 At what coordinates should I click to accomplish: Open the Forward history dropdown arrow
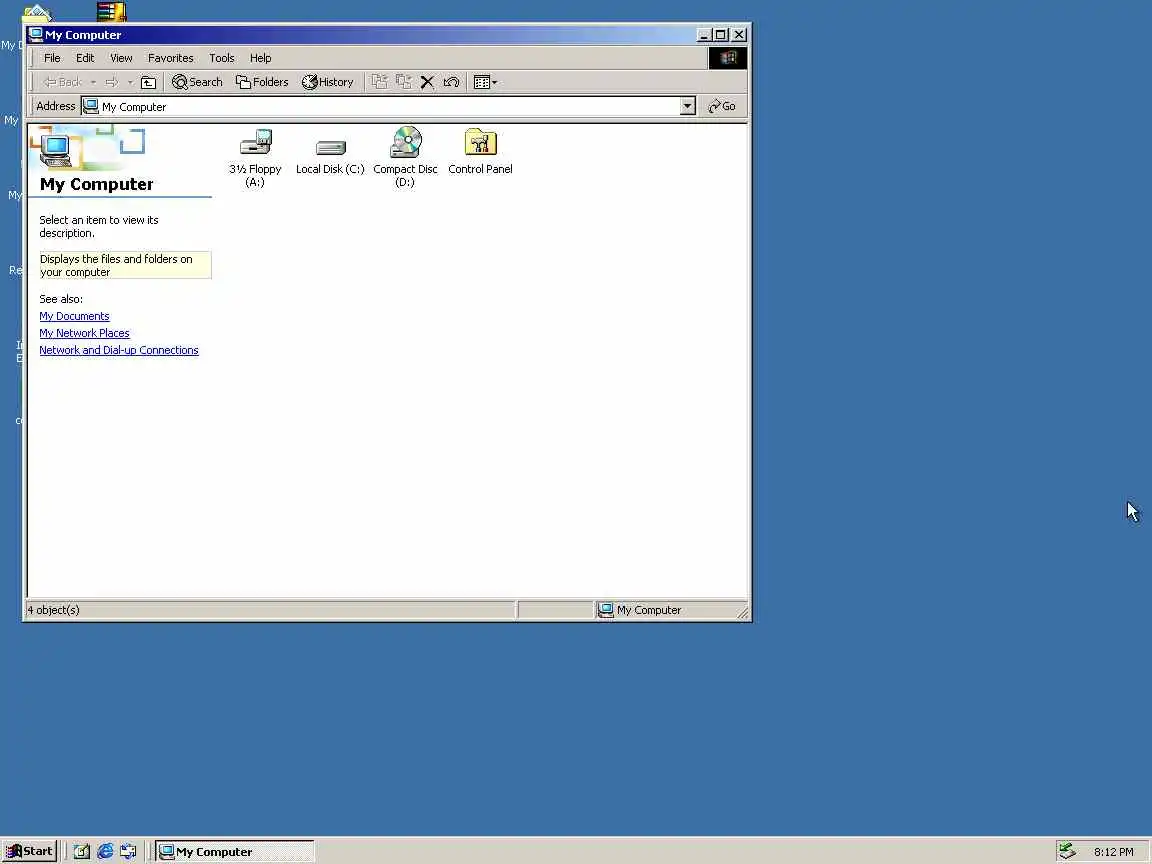click(x=130, y=82)
